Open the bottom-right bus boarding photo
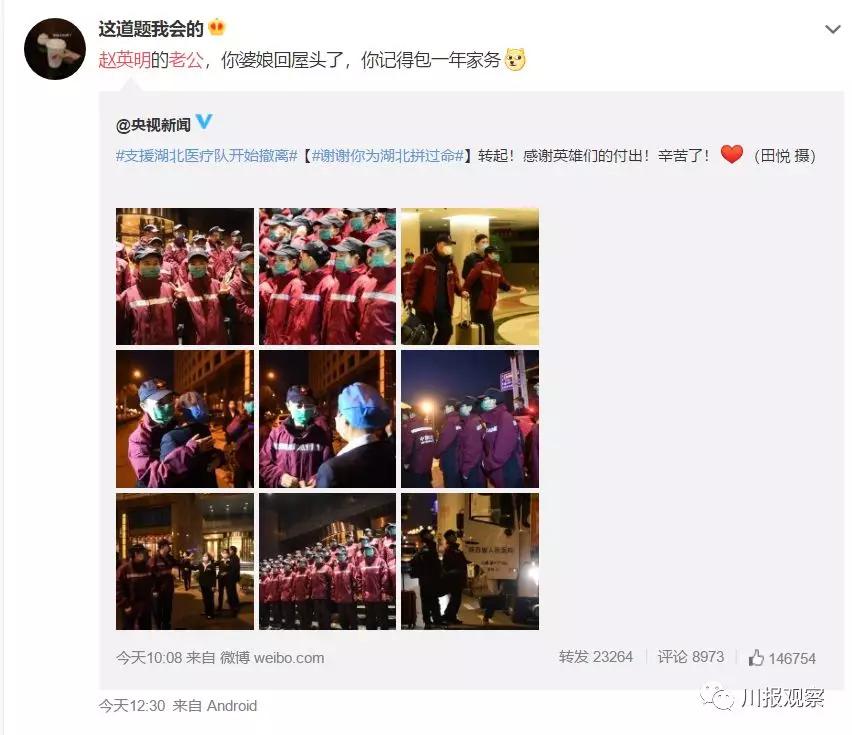The width and height of the screenshot is (852, 735). click(x=470, y=562)
